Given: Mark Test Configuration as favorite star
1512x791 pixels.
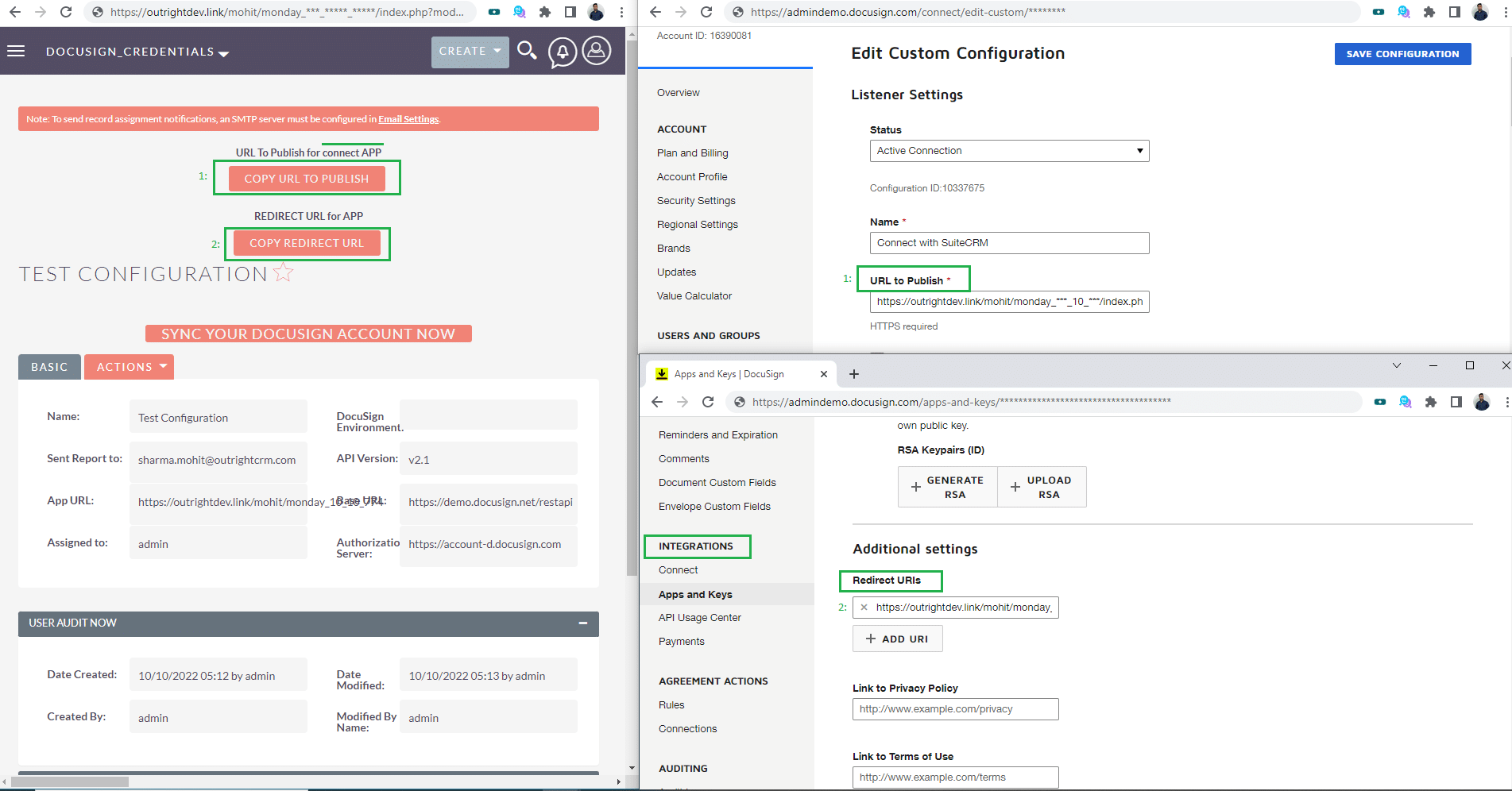Looking at the screenshot, I should tap(284, 273).
